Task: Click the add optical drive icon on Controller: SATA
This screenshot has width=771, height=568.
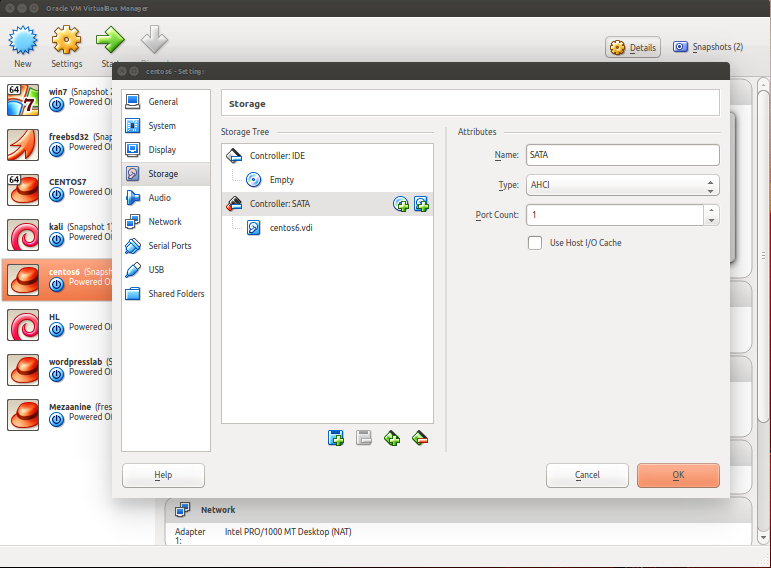Action: pos(401,204)
